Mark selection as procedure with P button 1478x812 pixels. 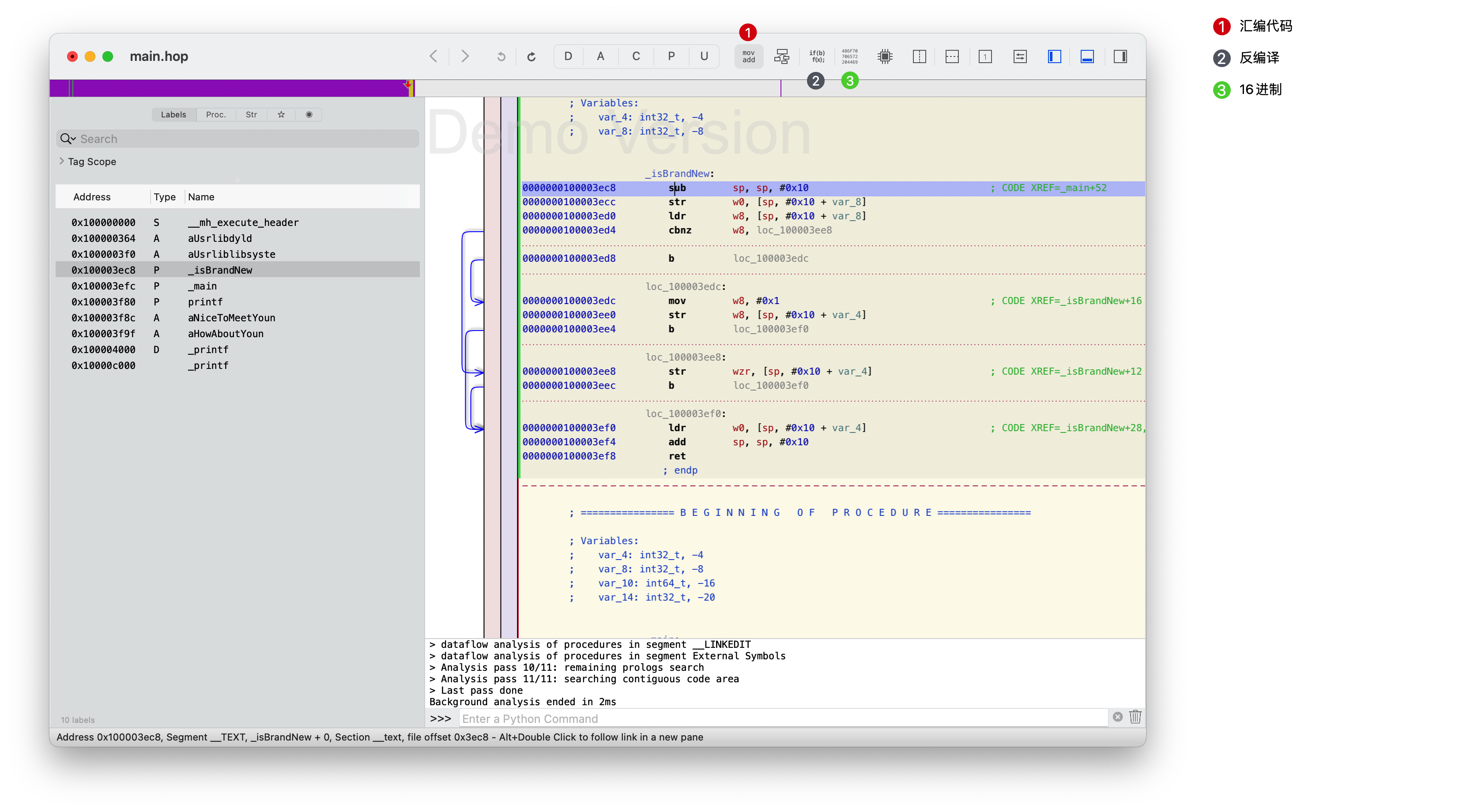tap(671, 56)
